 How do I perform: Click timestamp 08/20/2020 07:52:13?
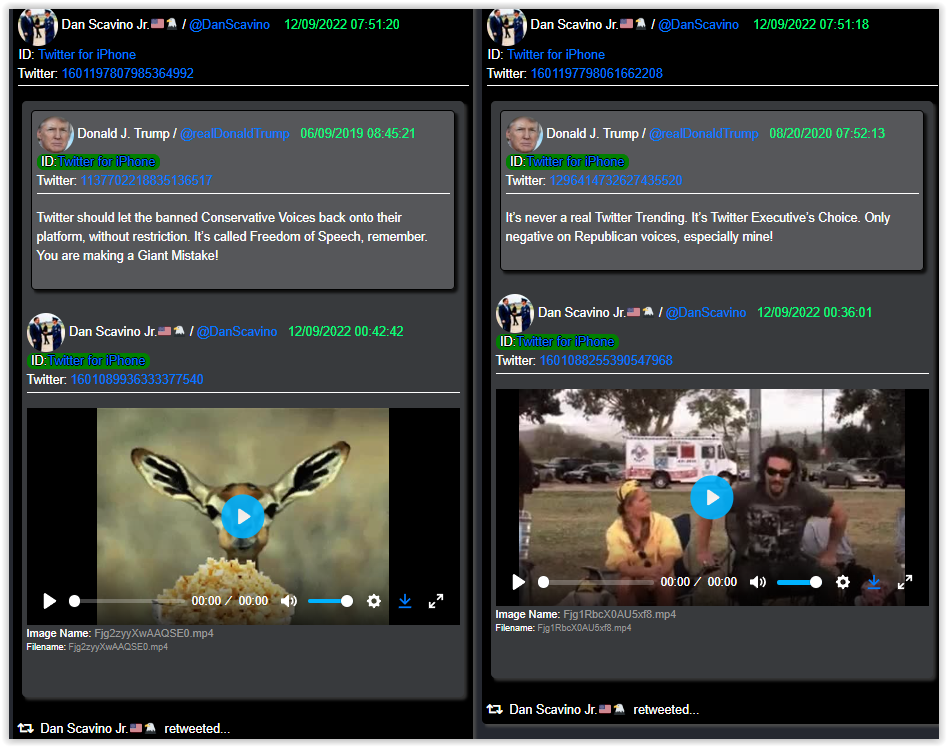(827, 133)
